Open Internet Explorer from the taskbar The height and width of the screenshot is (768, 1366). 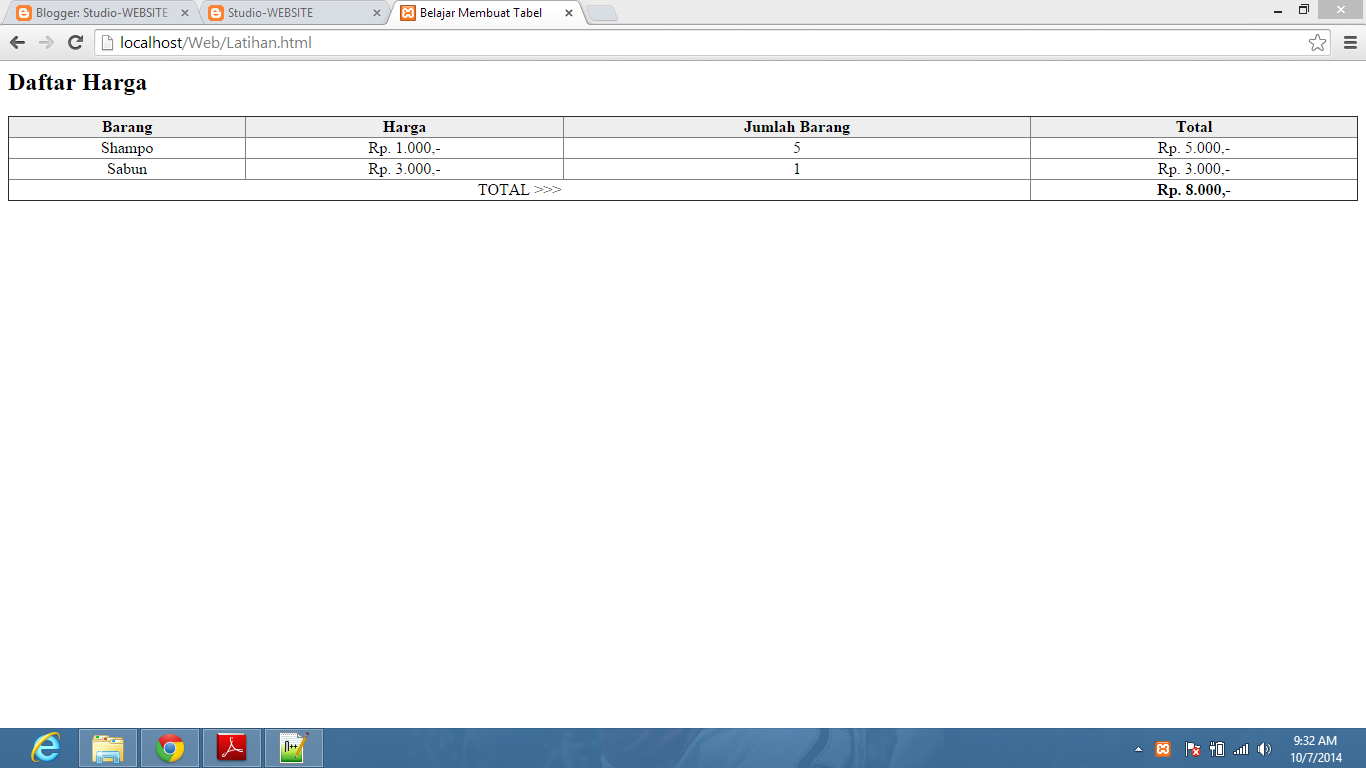[x=45, y=747]
